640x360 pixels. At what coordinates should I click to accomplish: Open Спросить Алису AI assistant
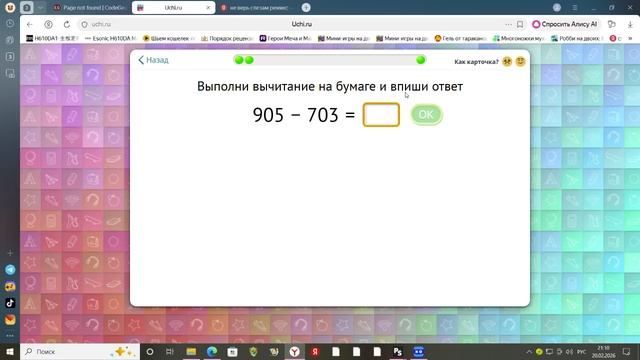(x=566, y=24)
